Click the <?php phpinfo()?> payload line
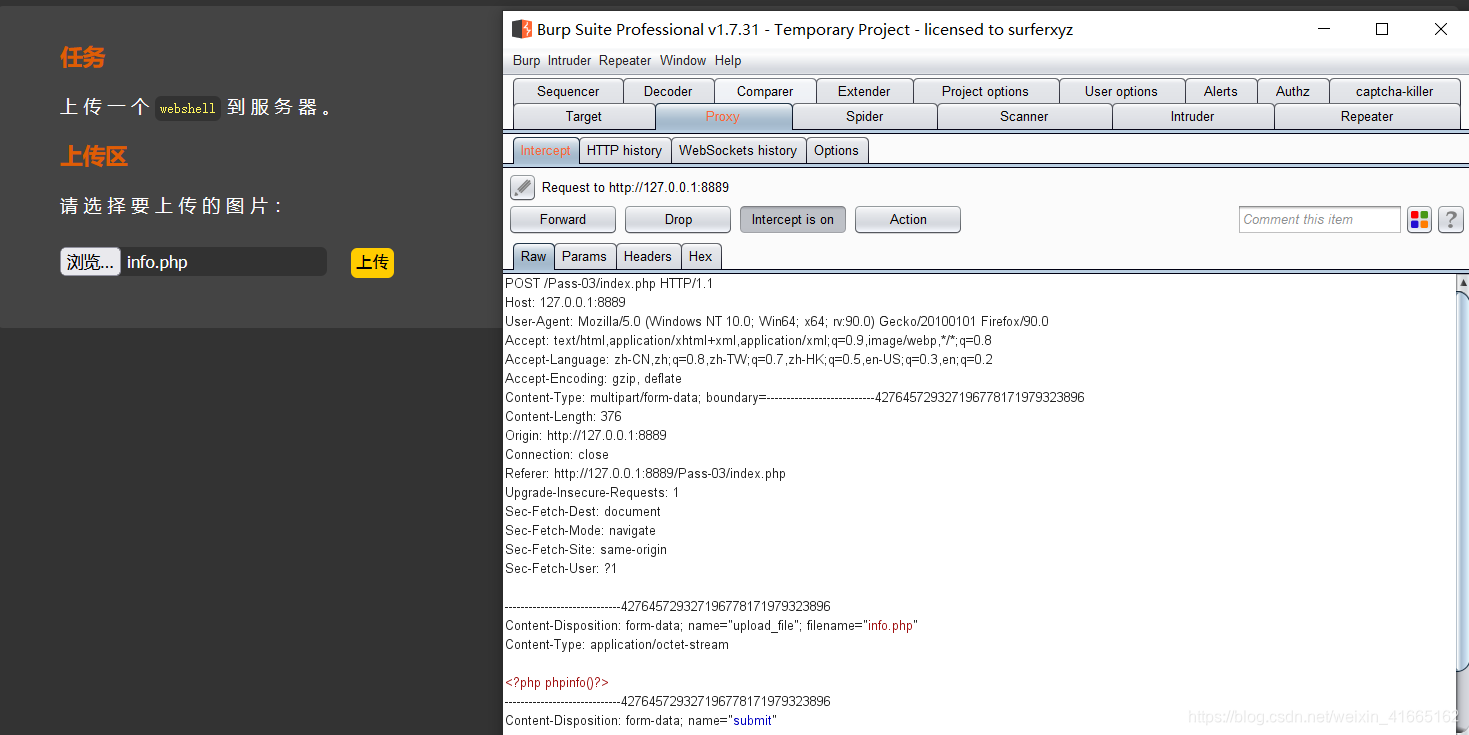This screenshot has width=1469, height=735. [x=556, y=683]
